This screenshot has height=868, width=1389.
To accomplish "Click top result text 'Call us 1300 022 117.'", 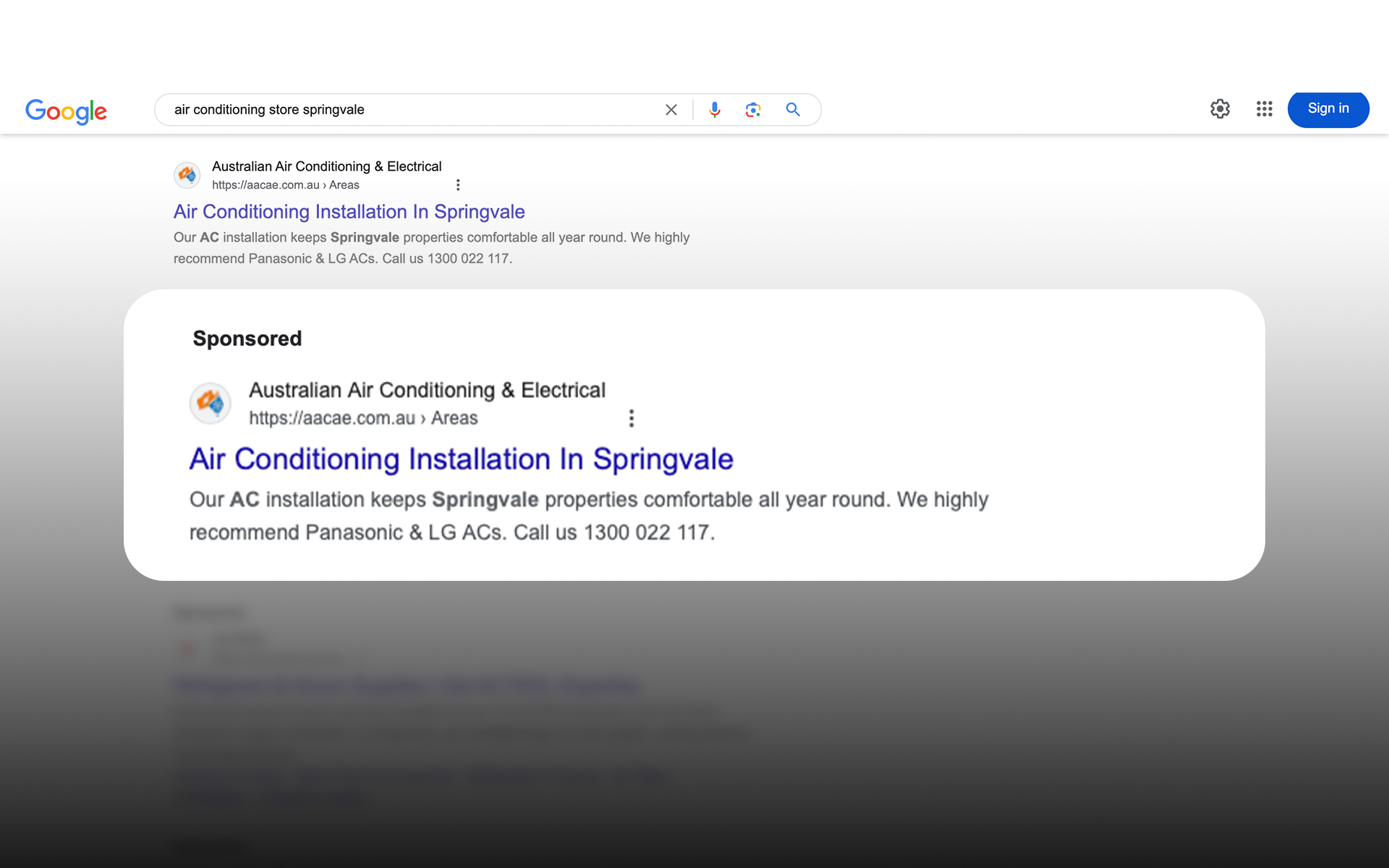I will click(x=447, y=259).
